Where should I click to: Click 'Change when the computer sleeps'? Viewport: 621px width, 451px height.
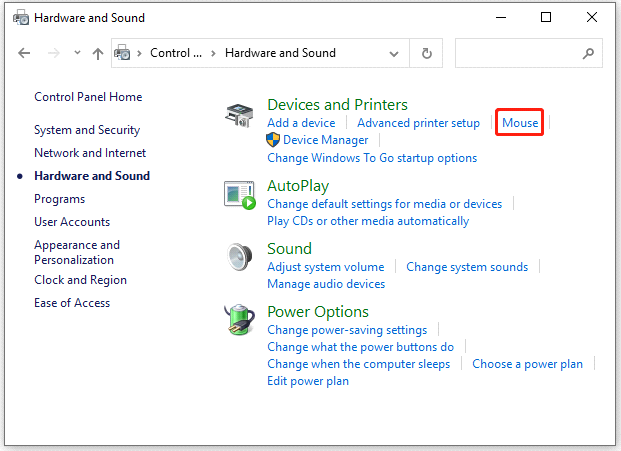tap(358, 364)
